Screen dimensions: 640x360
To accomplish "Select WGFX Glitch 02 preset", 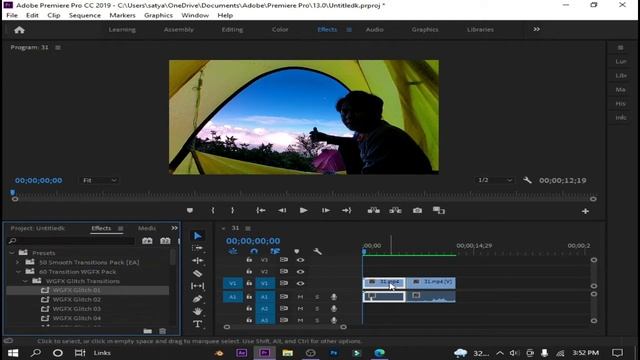I will click(x=77, y=300).
